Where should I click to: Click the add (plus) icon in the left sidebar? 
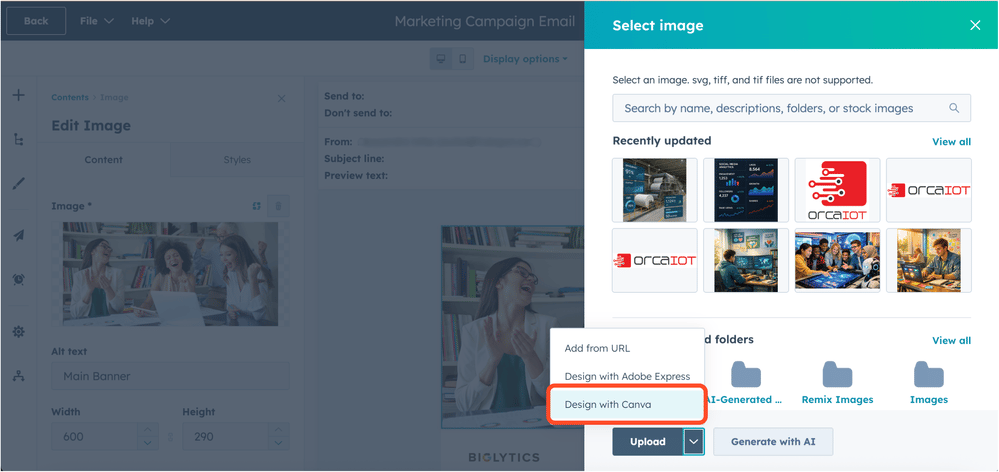(18, 96)
